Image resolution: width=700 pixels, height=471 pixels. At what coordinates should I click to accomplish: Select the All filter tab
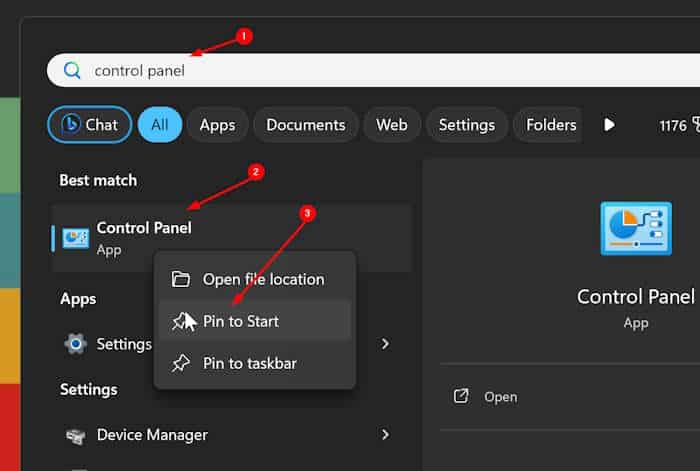160,125
